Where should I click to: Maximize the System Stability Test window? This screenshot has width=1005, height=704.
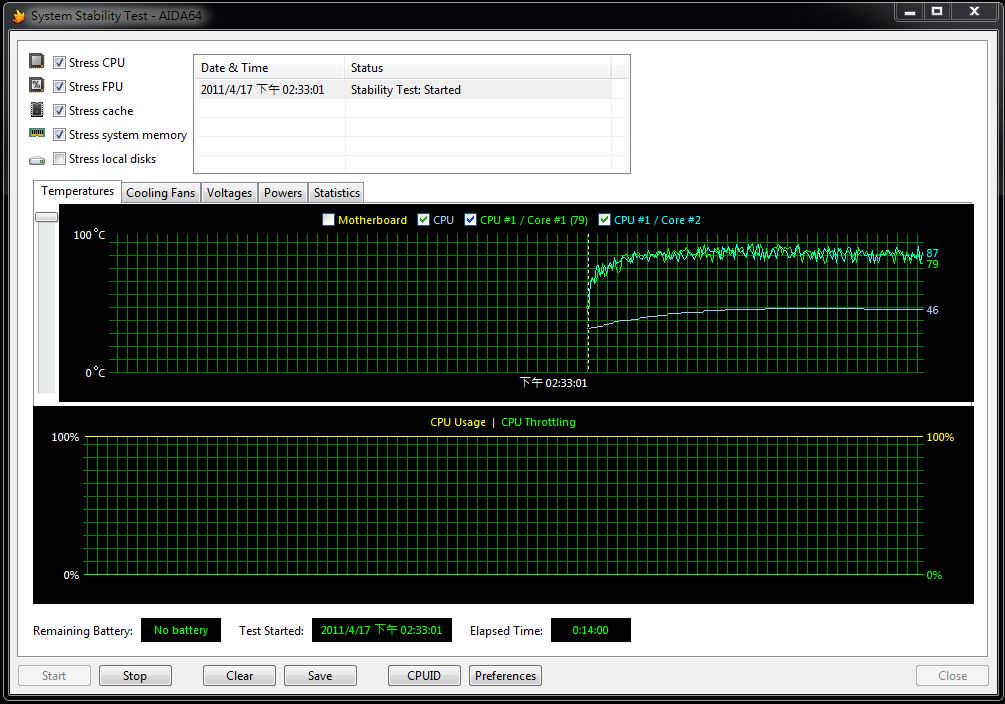[x=937, y=12]
